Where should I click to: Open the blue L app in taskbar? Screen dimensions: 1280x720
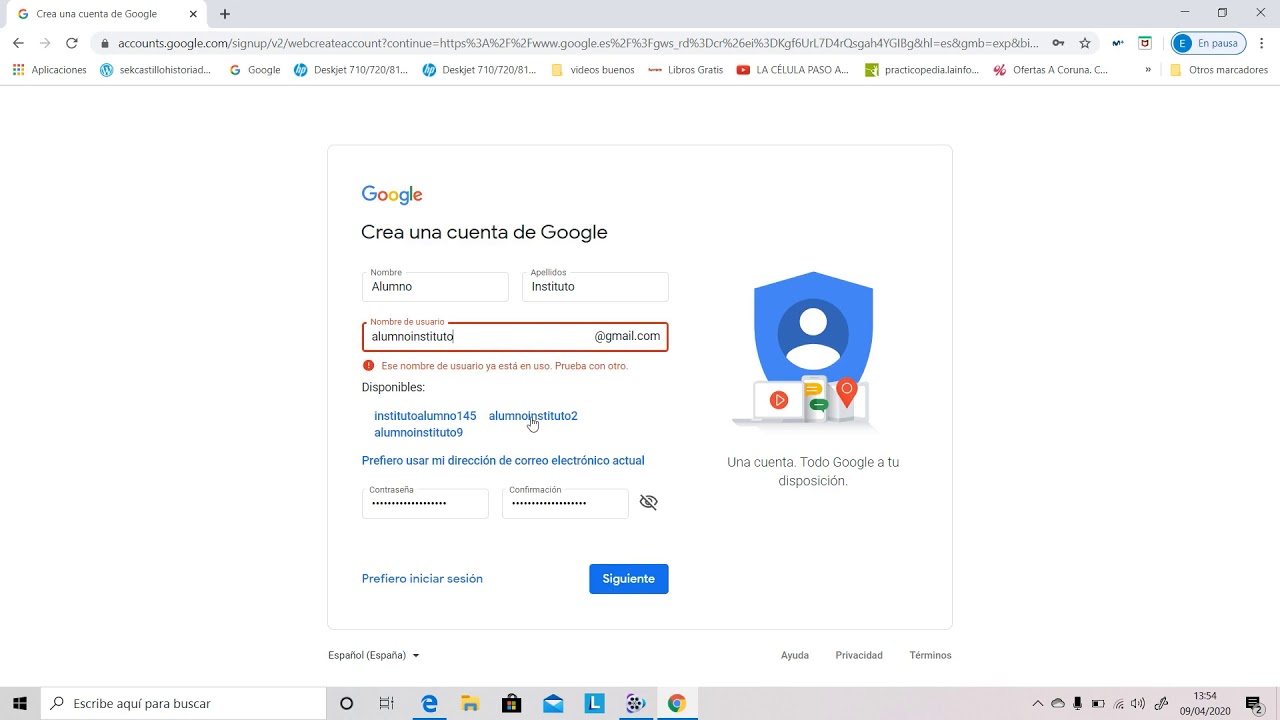[x=594, y=704]
